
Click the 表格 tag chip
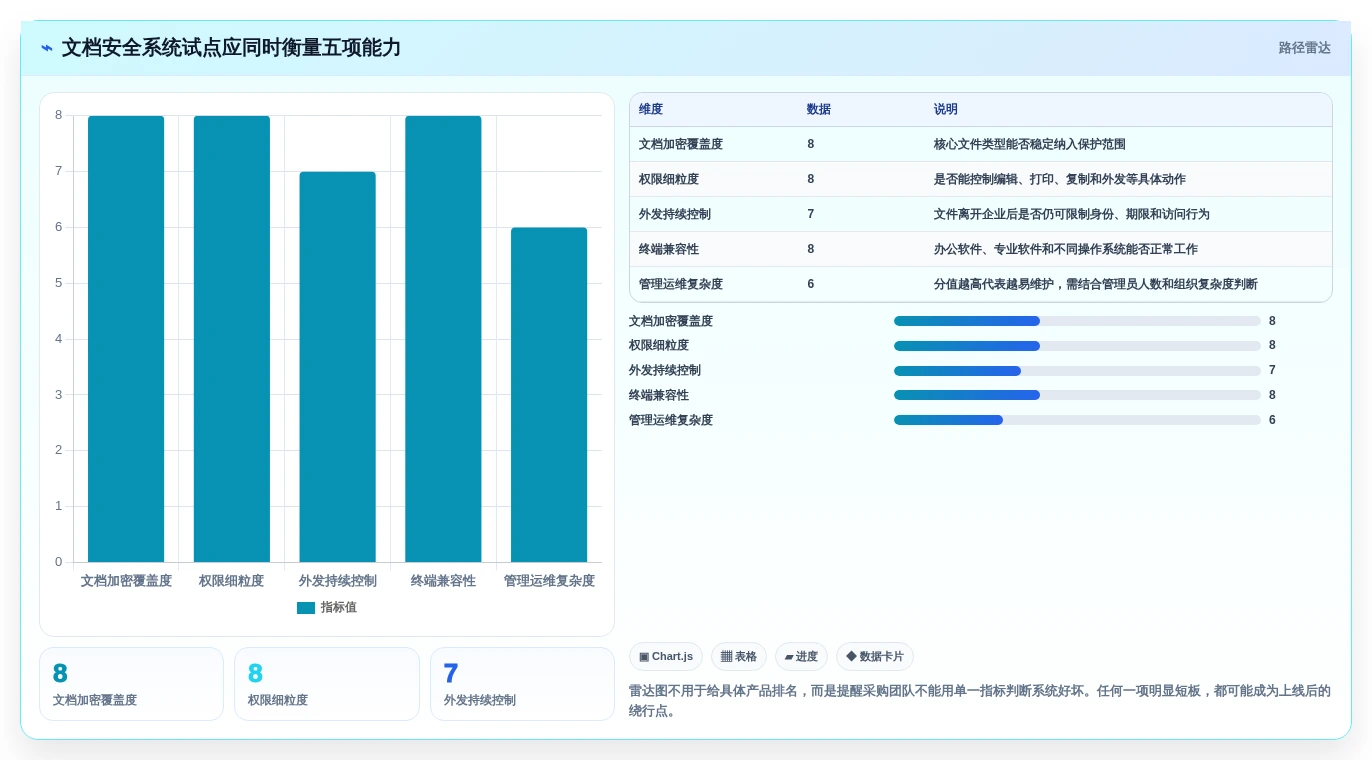tap(739, 657)
